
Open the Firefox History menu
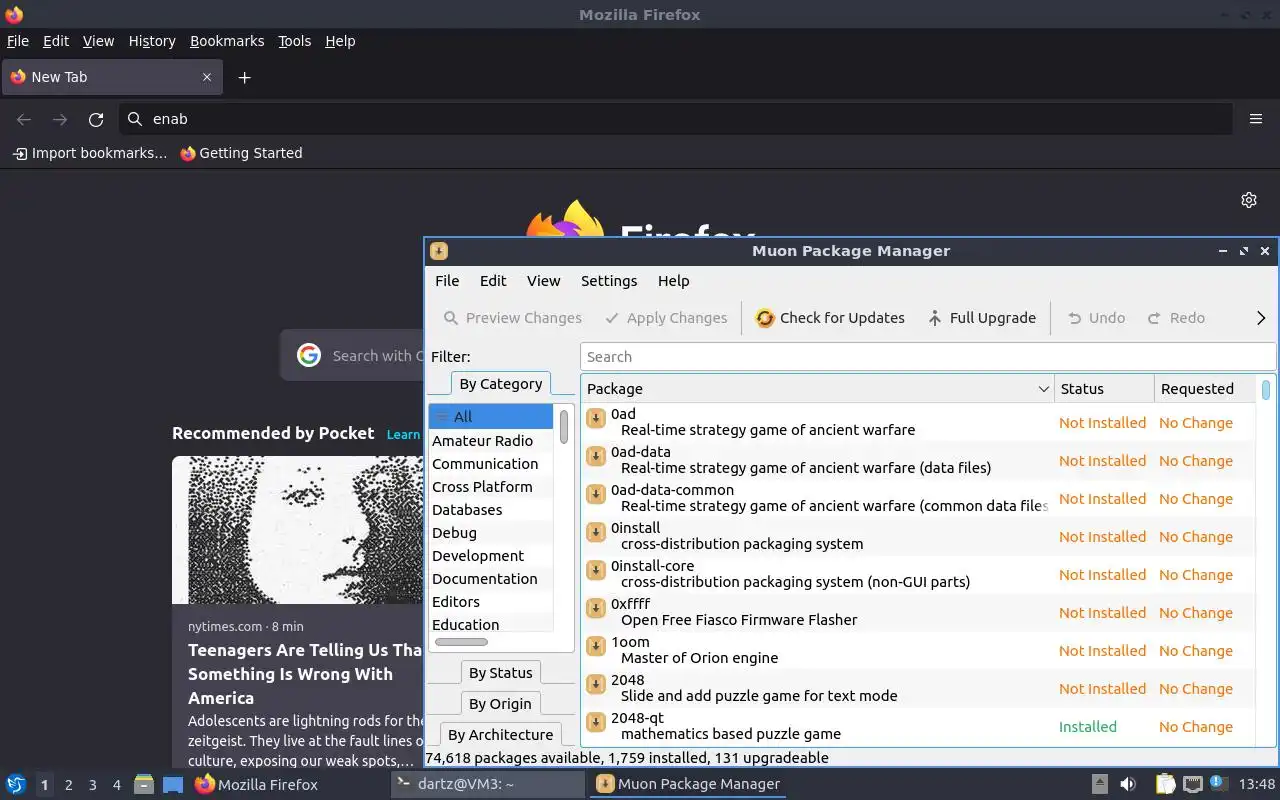[x=152, y=41]
